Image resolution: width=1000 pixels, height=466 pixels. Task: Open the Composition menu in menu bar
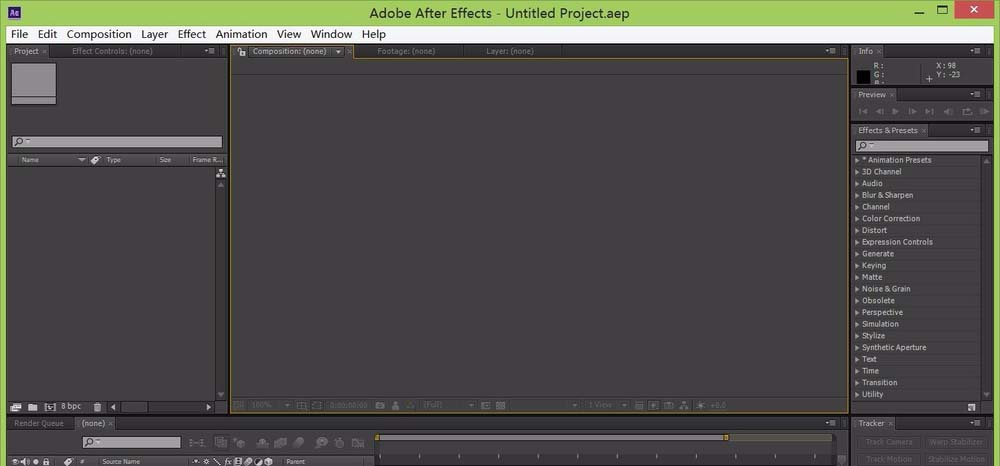click(99, 34)
